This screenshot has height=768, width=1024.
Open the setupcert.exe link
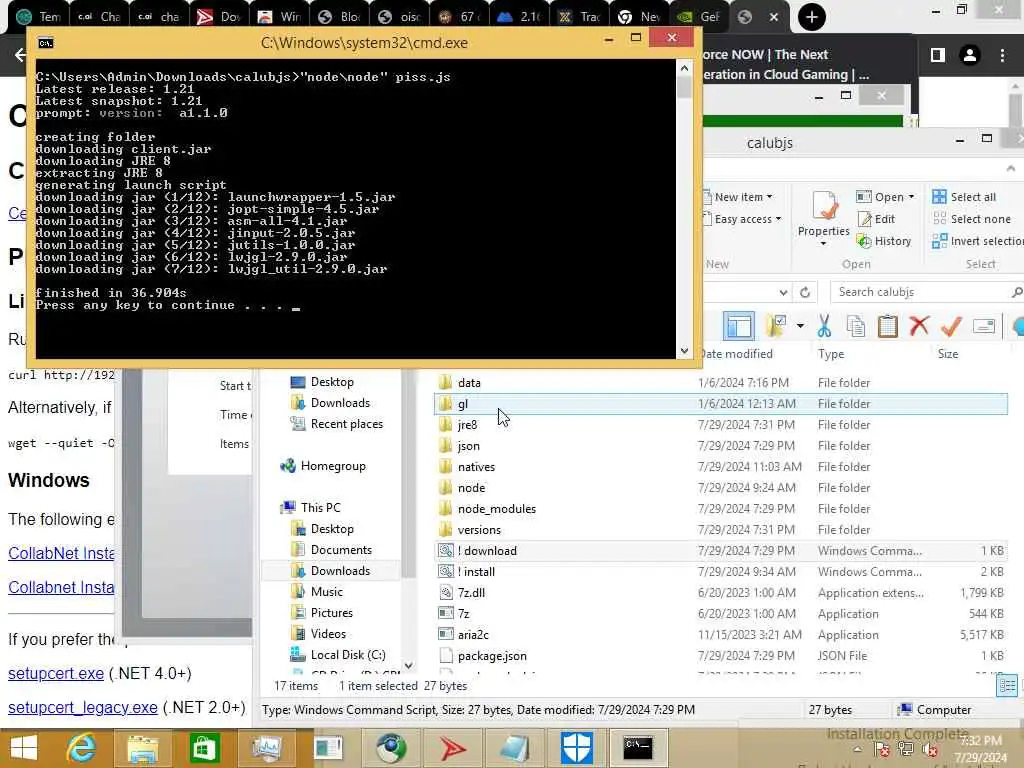coord(56,673)
